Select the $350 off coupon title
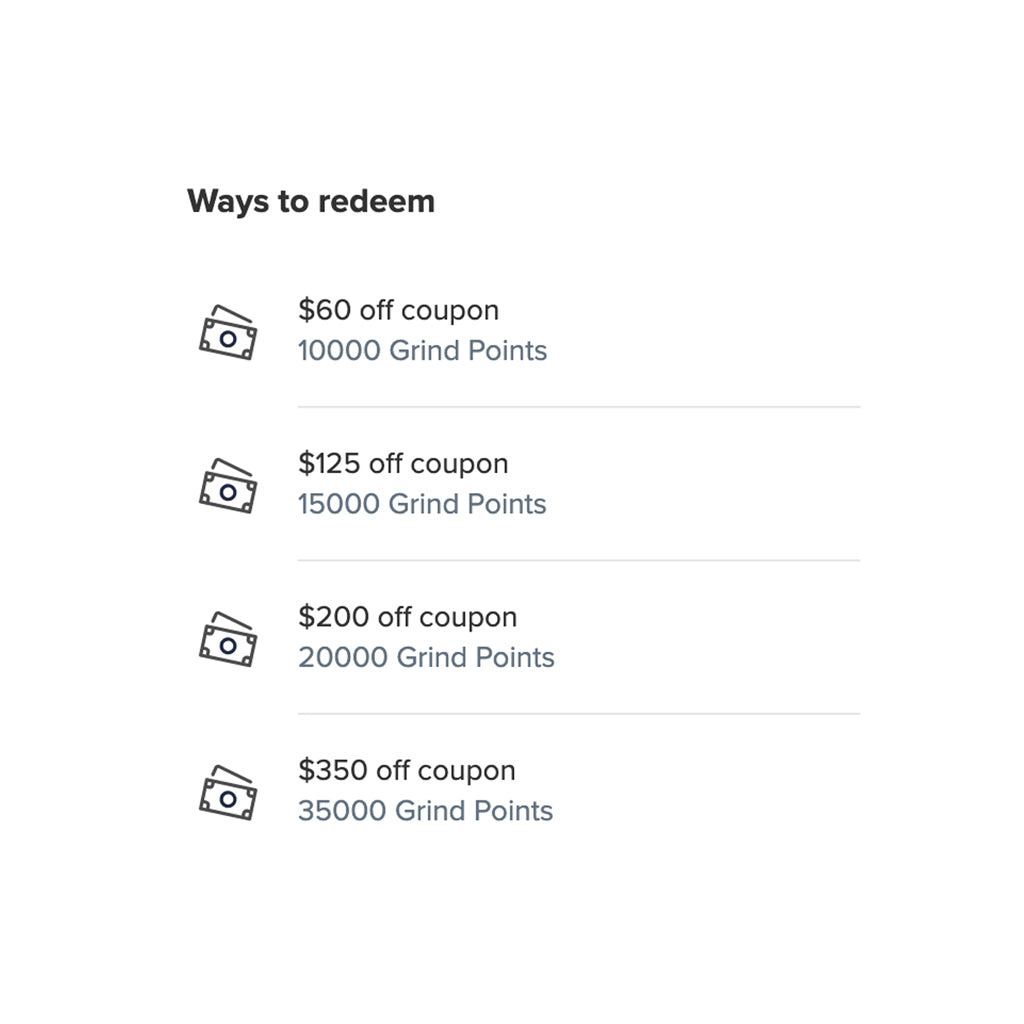The image size is (1024, 1024). [x=407, y=771]
